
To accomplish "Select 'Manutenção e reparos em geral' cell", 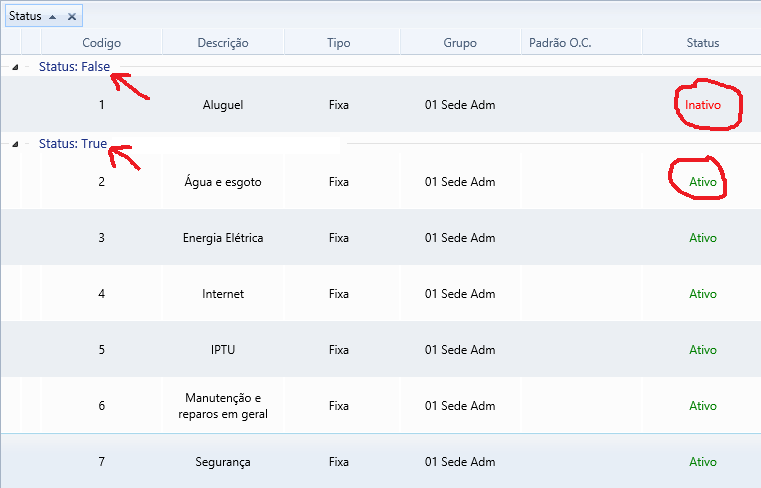I will click(223, 406).
